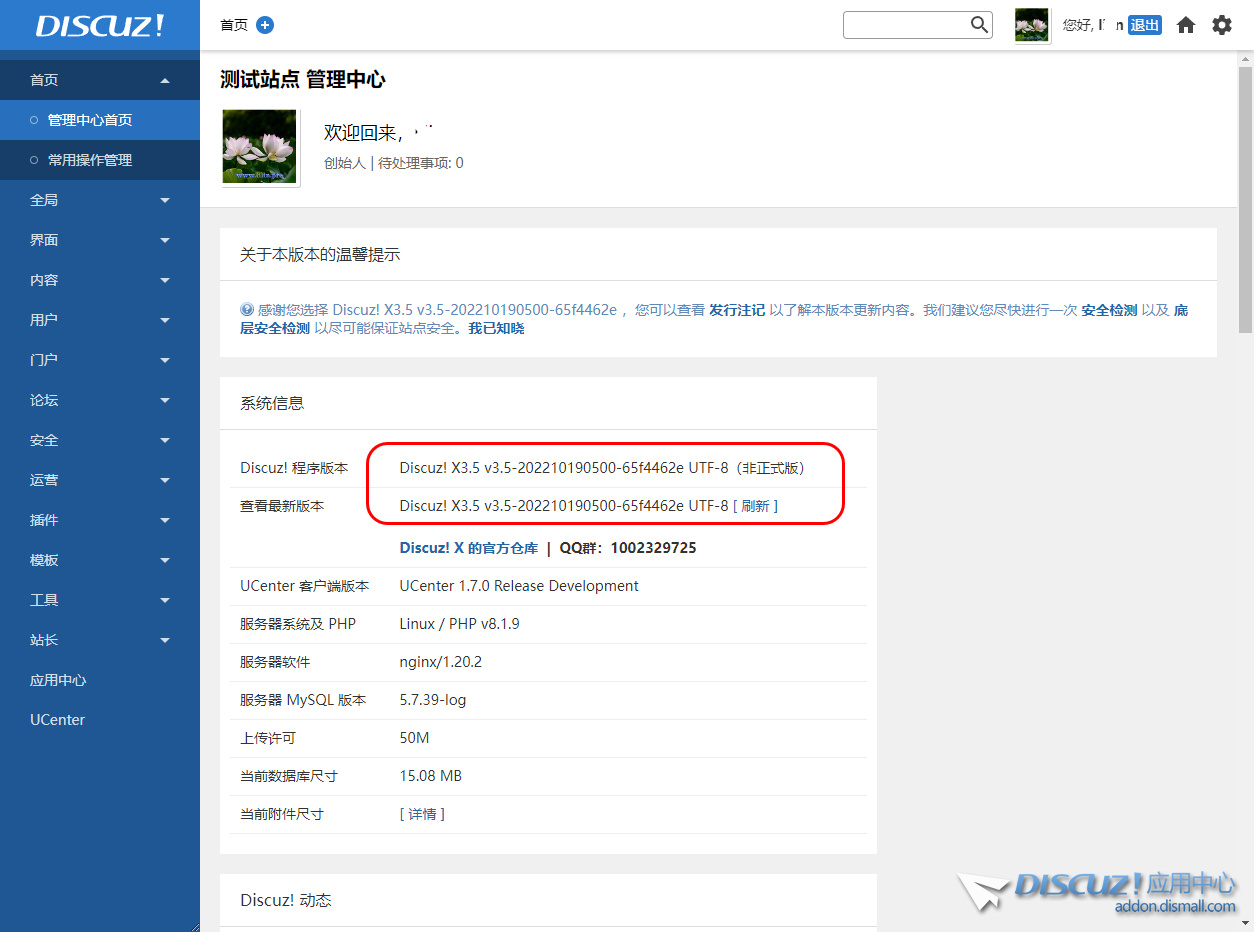Click the Discuz! 应用中心 banner logo
Viewport: 1254px width, 932px height.
[1097, 892]
